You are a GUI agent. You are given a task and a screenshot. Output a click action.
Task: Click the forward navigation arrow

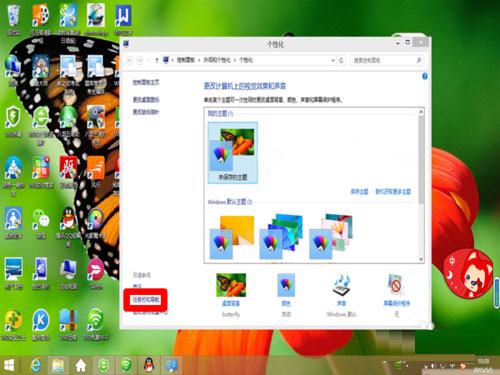140,60
